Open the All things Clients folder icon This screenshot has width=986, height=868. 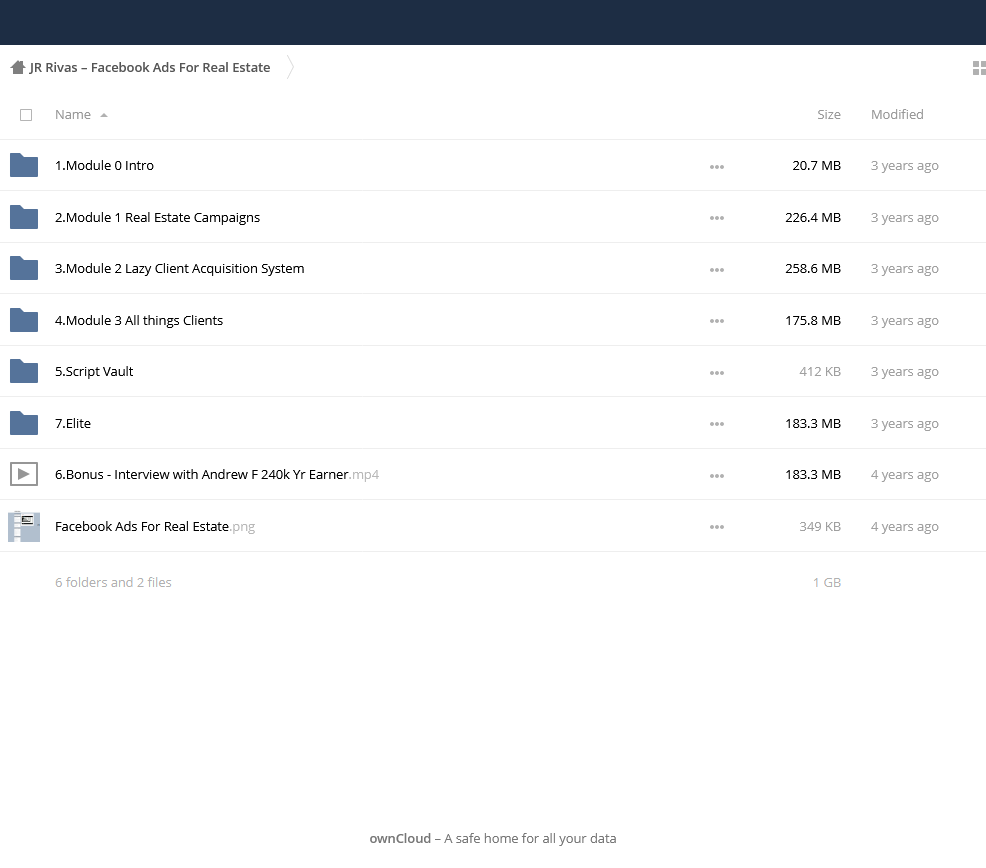tap(24, 320)
